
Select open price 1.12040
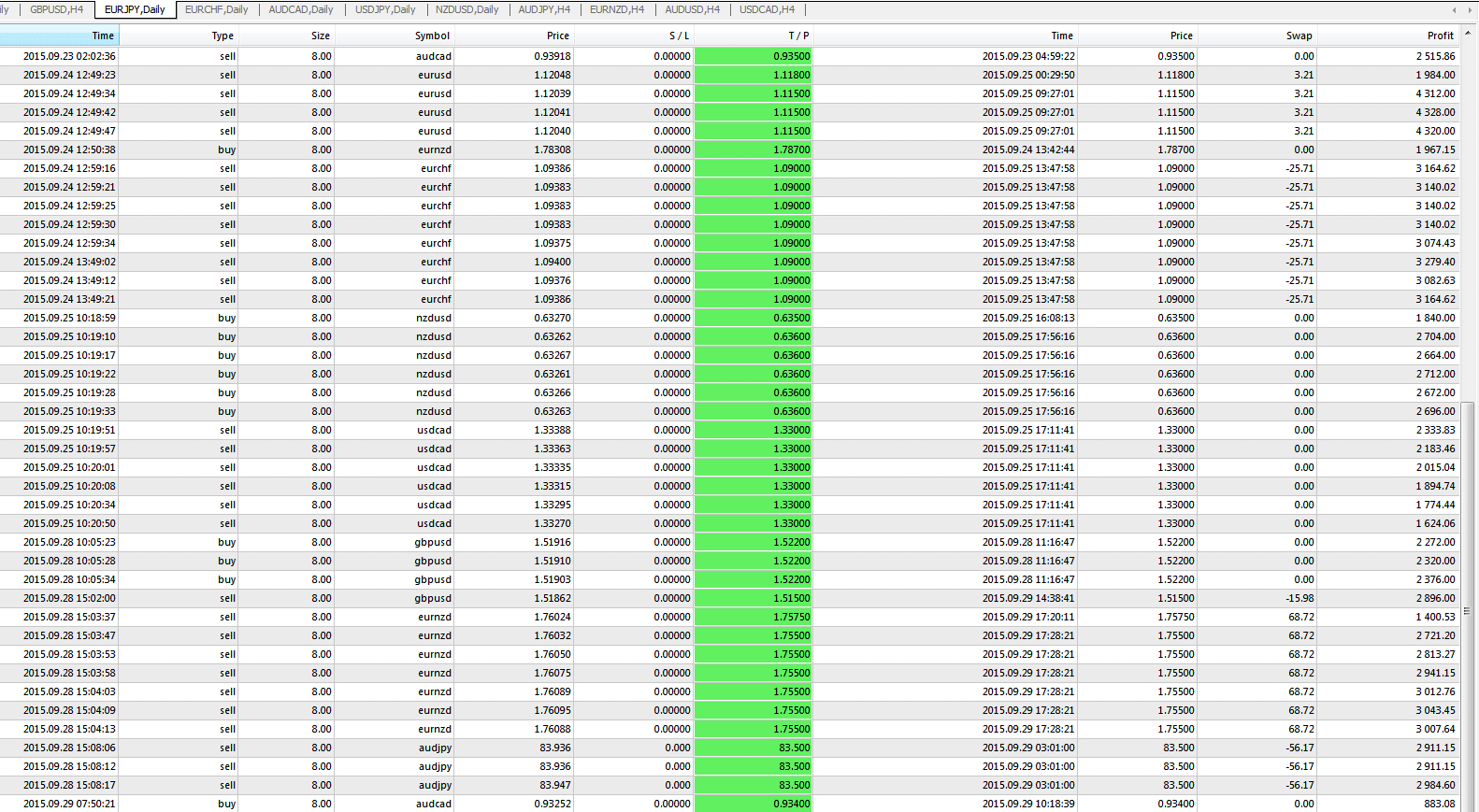[553, 131]
